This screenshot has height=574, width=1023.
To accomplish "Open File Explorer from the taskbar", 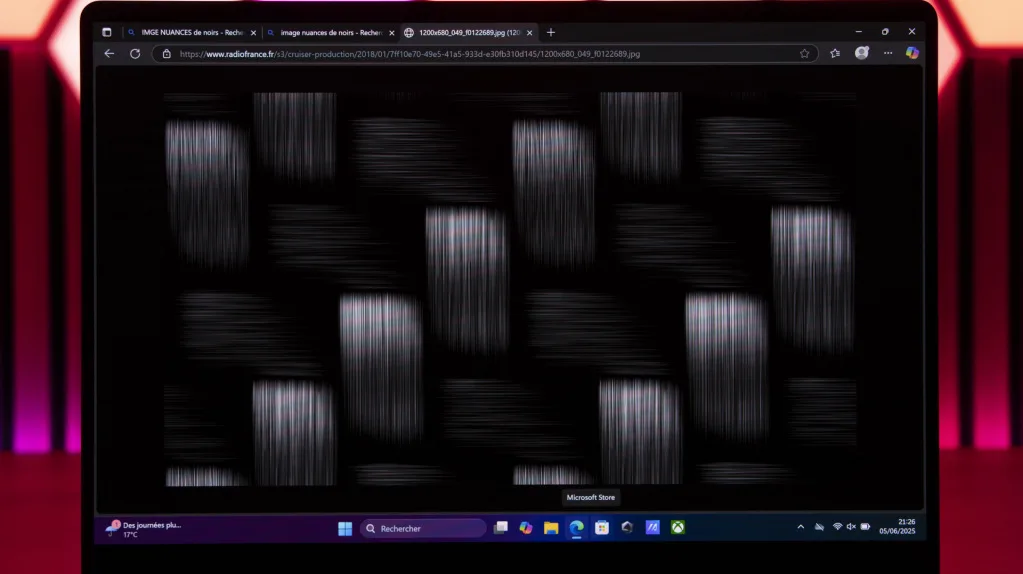I will [x=551, y=528].
